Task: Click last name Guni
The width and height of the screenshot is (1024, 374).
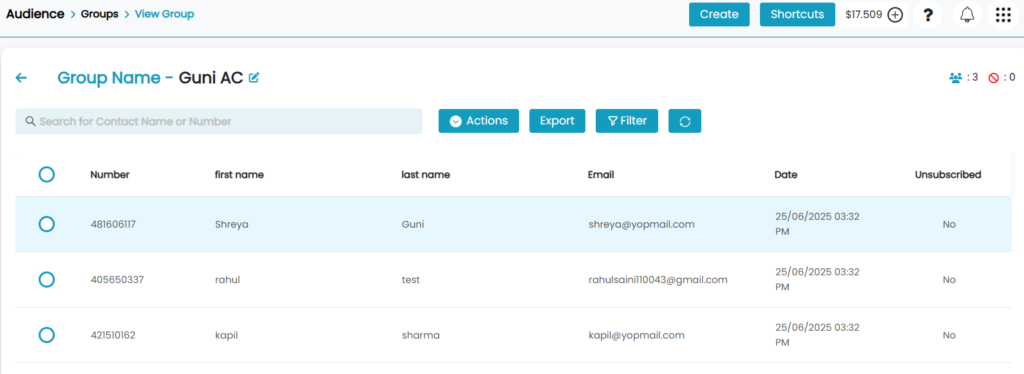Action: (413, 224)
